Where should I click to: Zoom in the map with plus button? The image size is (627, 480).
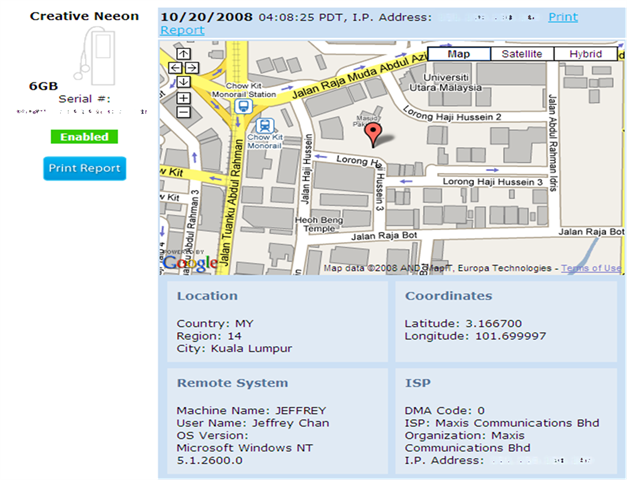pyautogui.click(x=184, y=98)
